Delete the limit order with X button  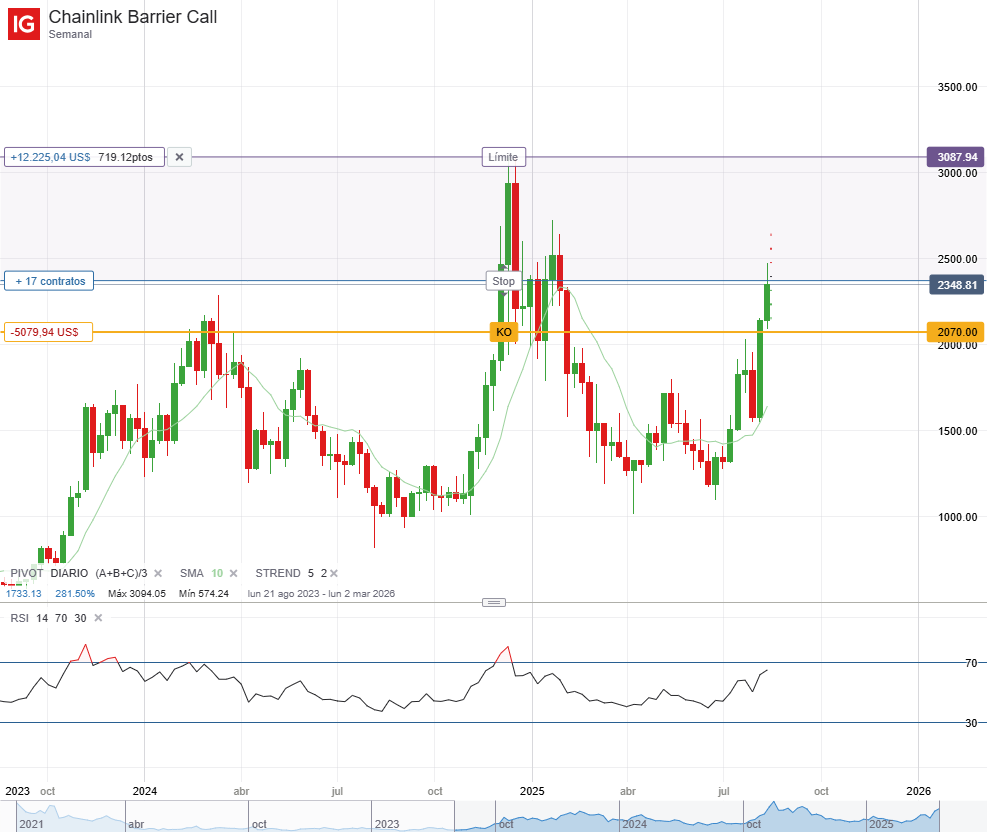point(179,157)
